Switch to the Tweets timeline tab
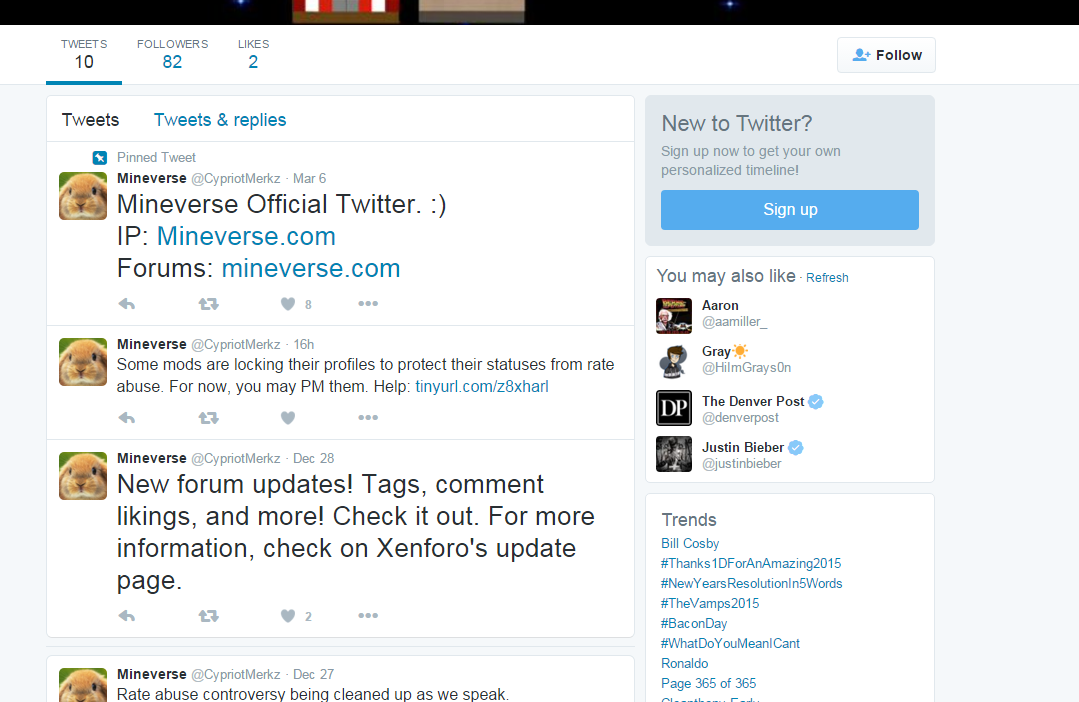 [x=90, y=120]
